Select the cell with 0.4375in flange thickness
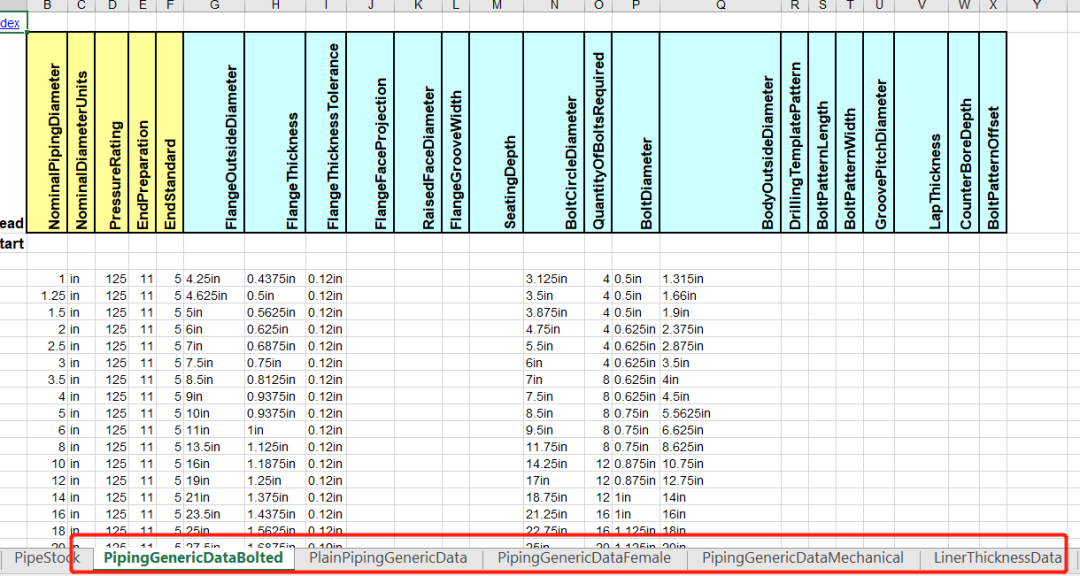The image size is (1080, 576). coord(275,279)
